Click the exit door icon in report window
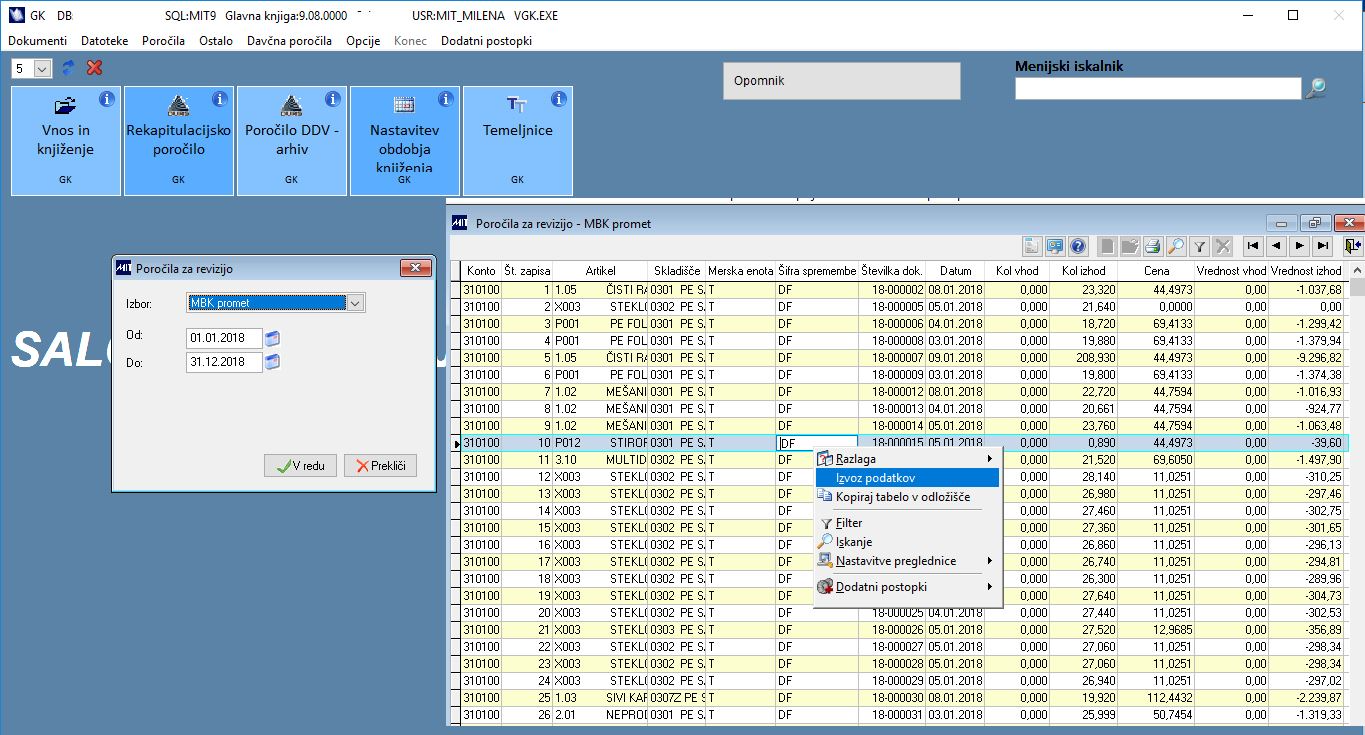The width and height of the screenshot is (1365, 735). coord(1352,246)
